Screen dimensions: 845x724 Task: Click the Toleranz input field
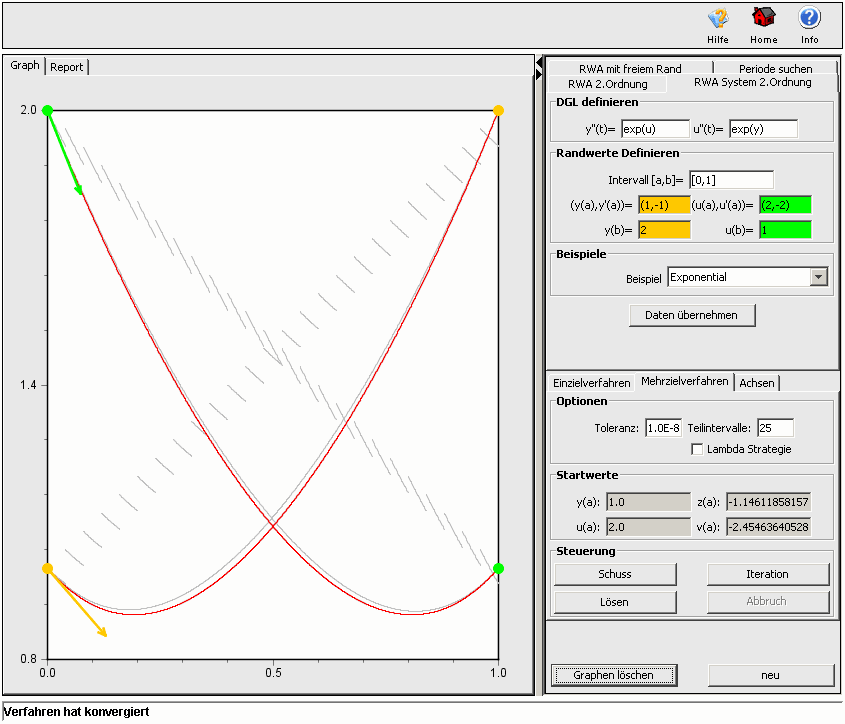tap(663, 428)
